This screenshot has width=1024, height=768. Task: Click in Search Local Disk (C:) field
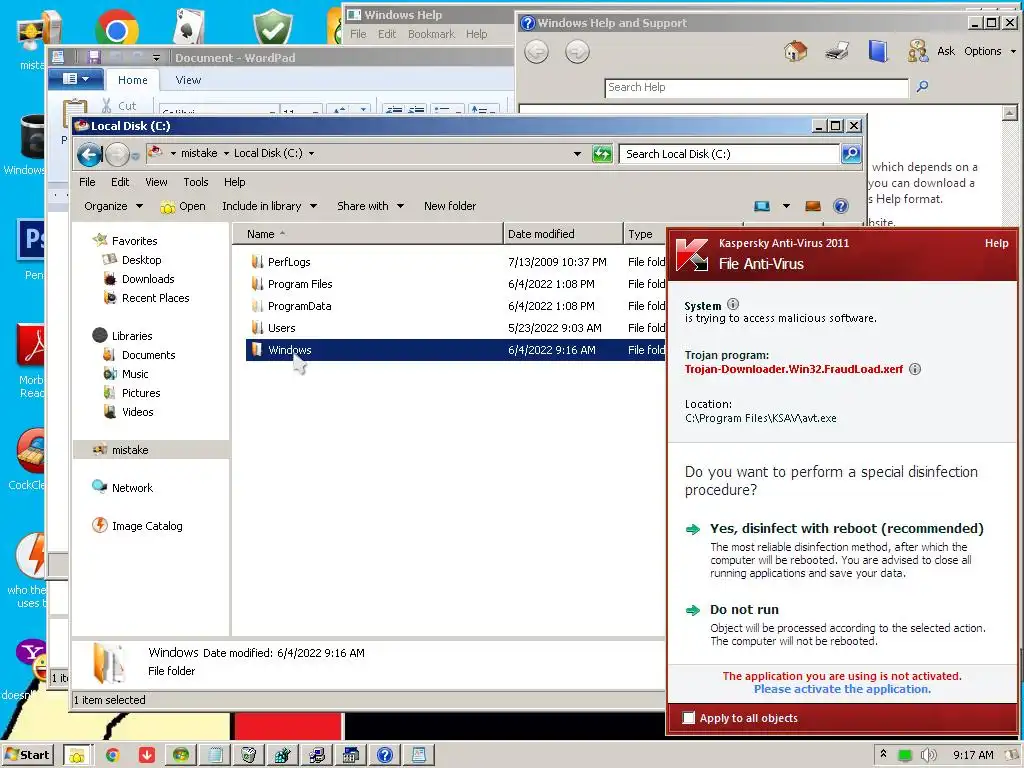728,154
